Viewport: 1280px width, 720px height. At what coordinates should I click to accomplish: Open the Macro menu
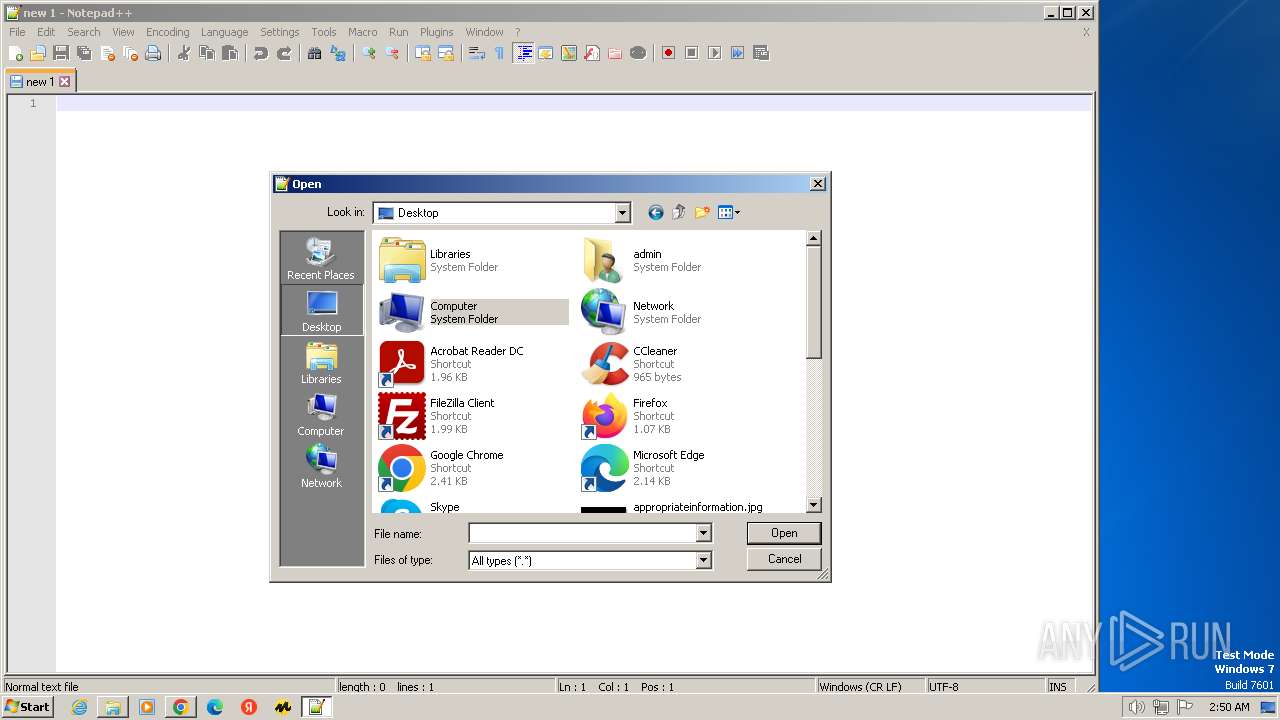click(x=362, y=32)
